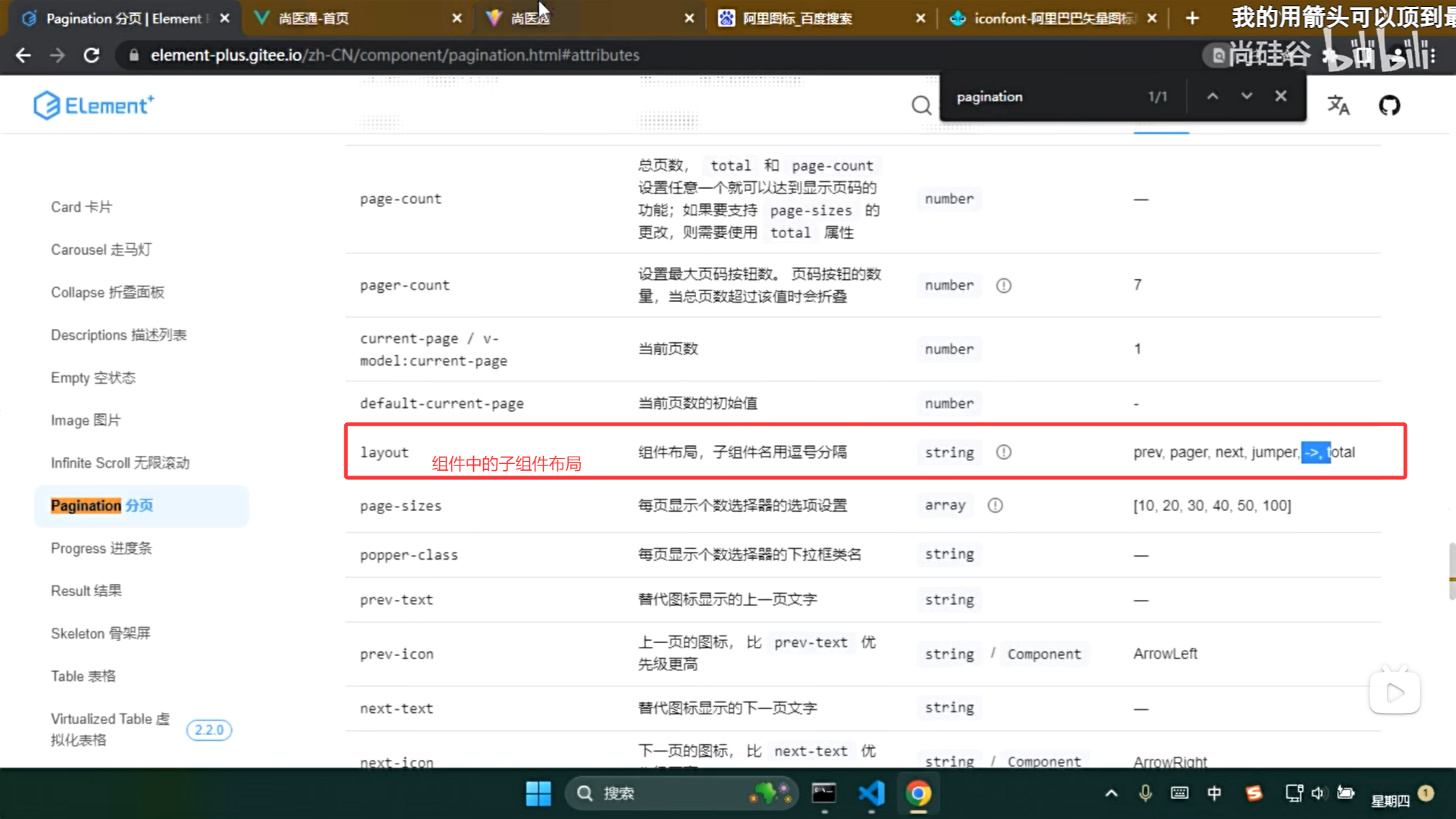
Task: Click the Windows taskbar search field
Action: pos(667,793)
